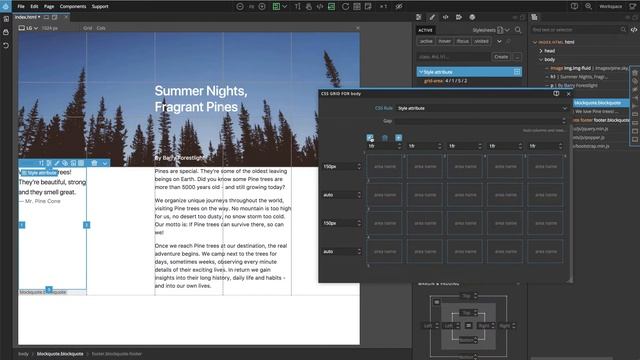The height and width of the screenshot is (360, 640).
Task: Open the Edit menu
Action: [34, 7]
